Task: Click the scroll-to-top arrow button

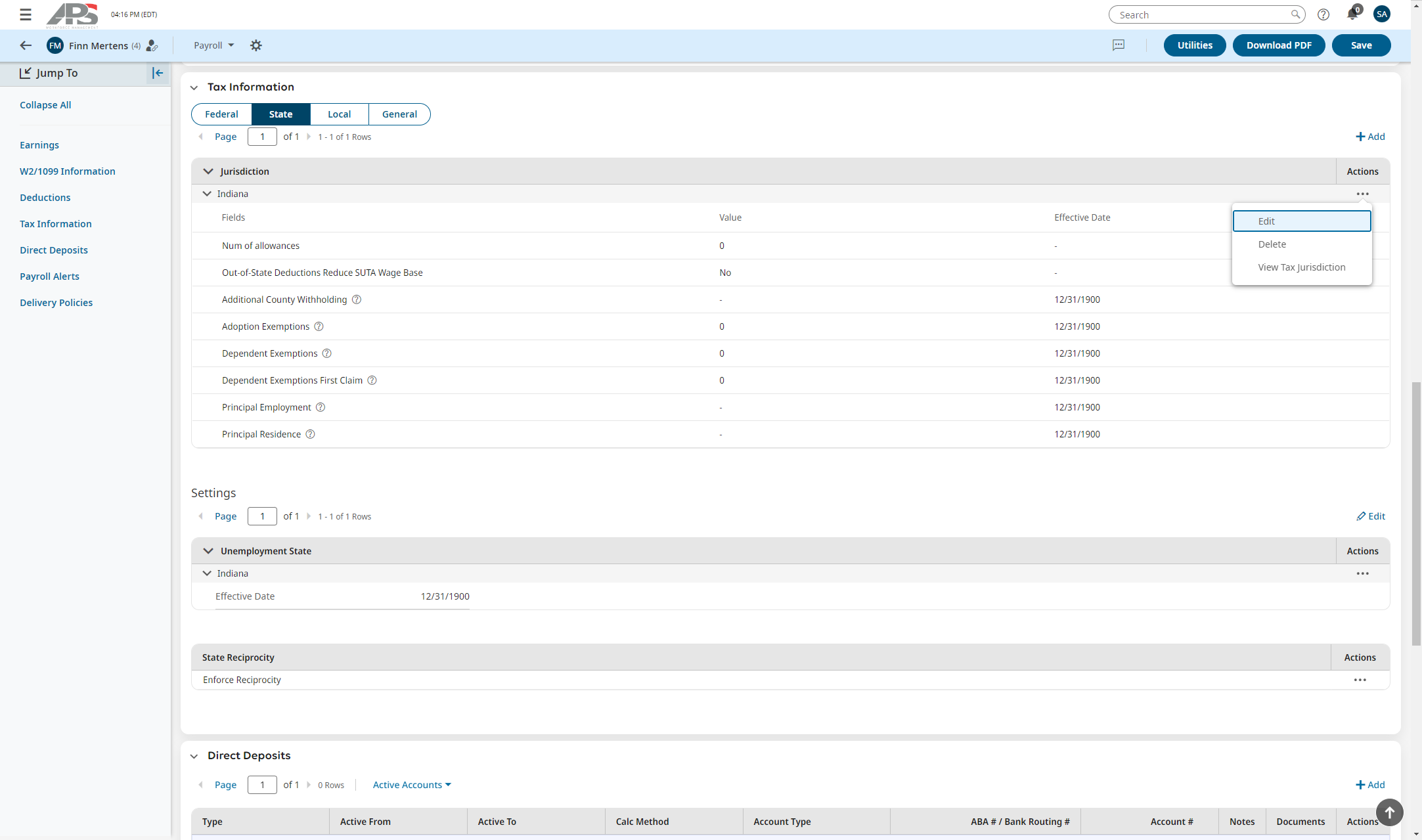Action: [x=1389, y=812]
